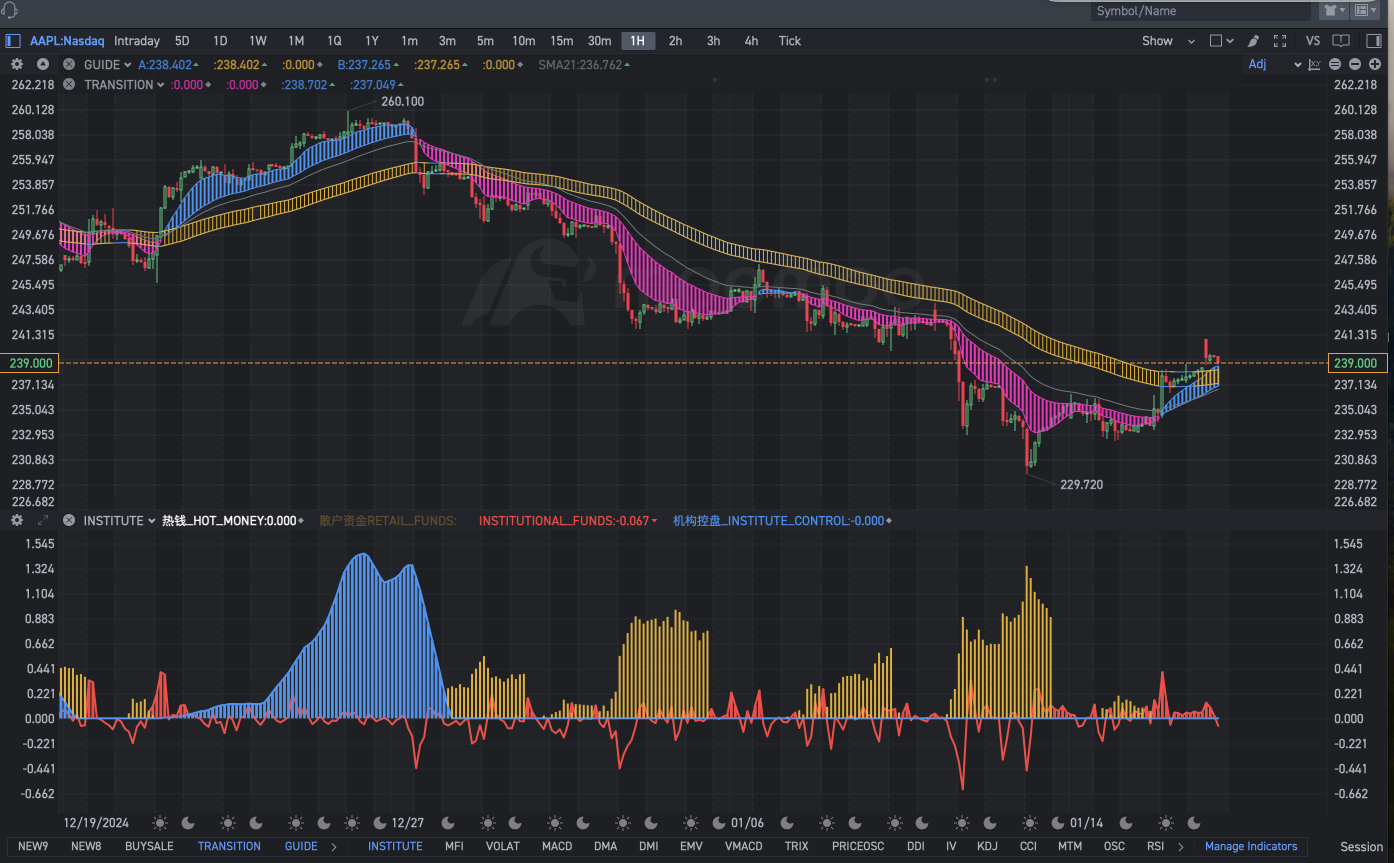The width and height of the screenshot is (1394, 863).
Task: Remove the INSTITUTE indicator
Action: pos(69,521)
